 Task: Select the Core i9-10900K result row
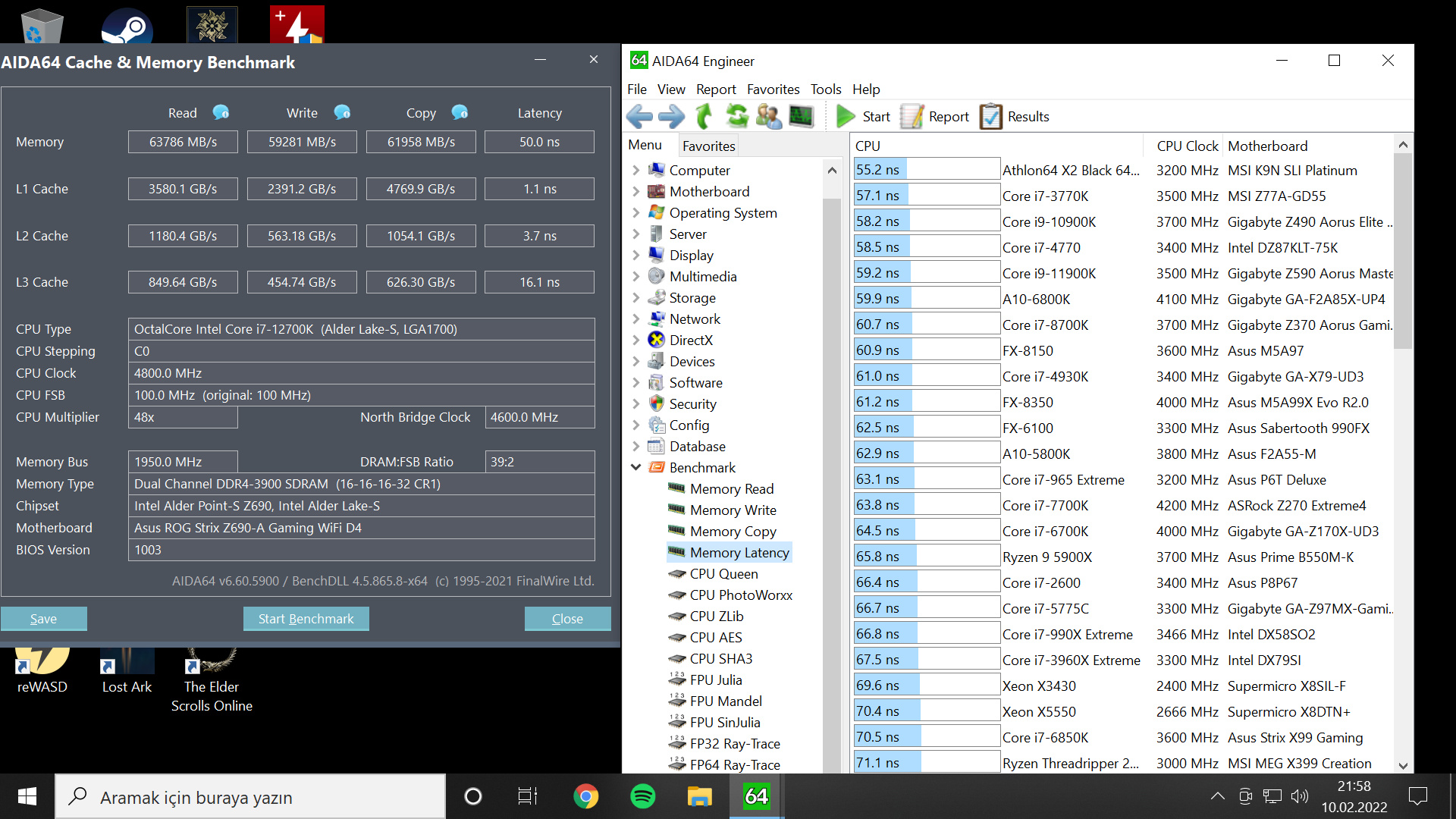coord(1122,222)
